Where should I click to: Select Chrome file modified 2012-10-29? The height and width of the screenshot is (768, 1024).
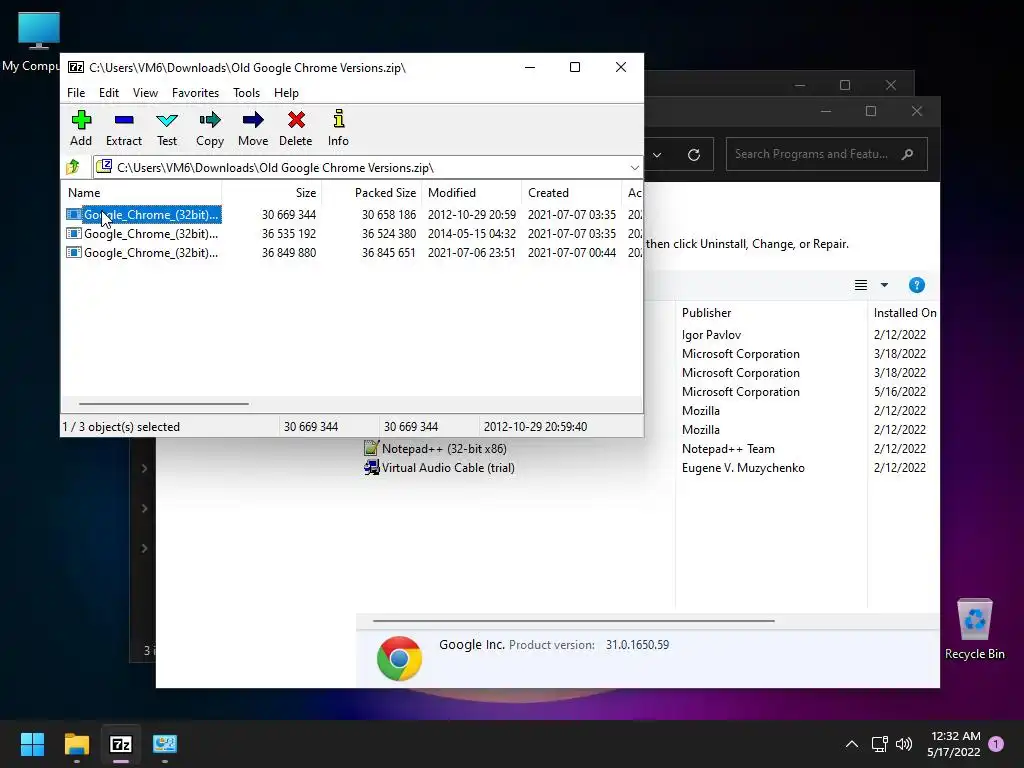tap(353, 214)
